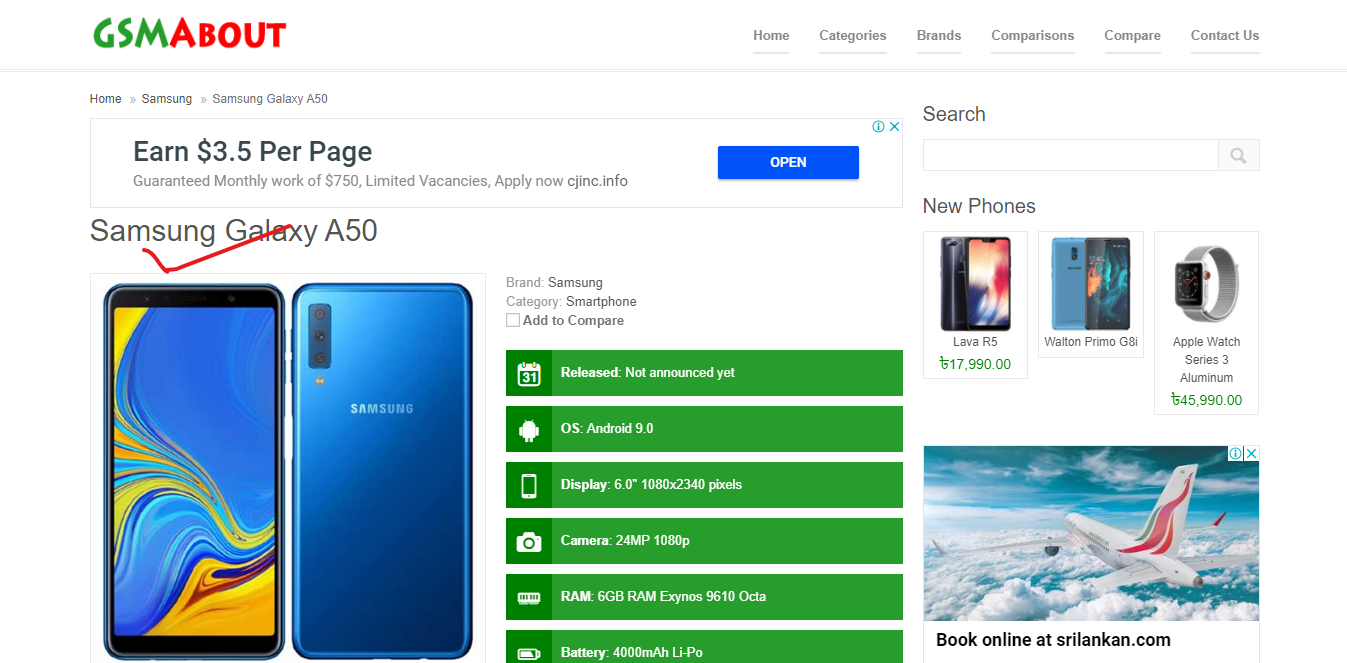Open the Contact Us menu item
Screen dimensions: 1347x663
pyautogui.click(x=1225, y=35)
